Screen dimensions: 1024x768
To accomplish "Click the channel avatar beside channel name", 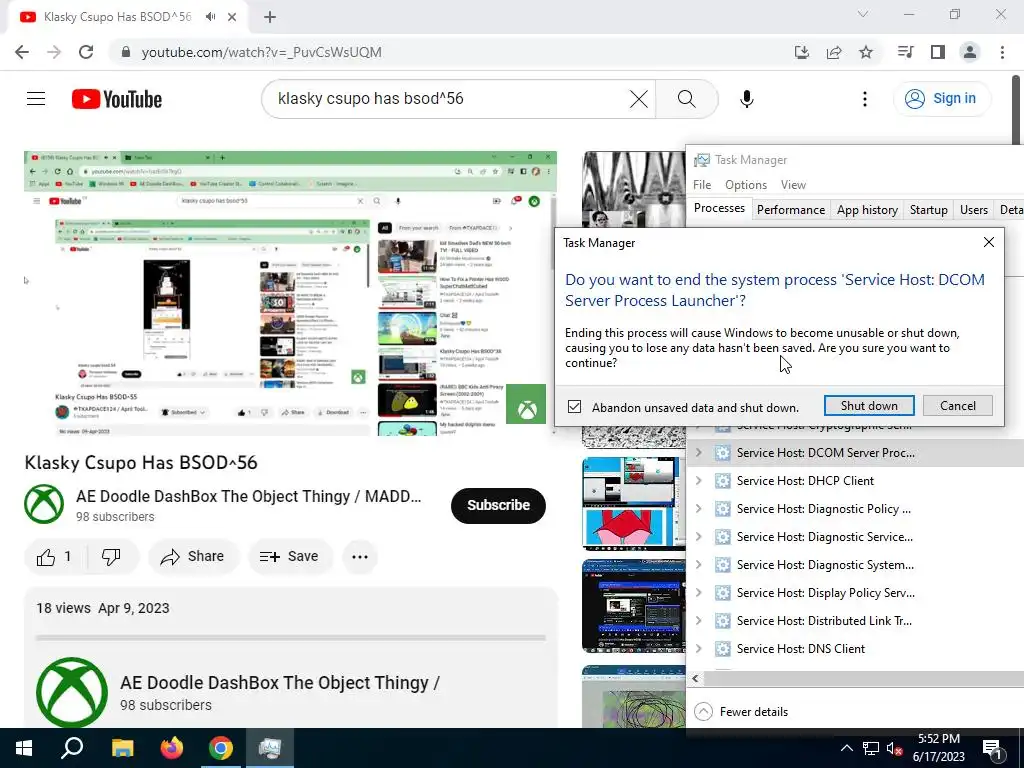I will tap(44, 504).
